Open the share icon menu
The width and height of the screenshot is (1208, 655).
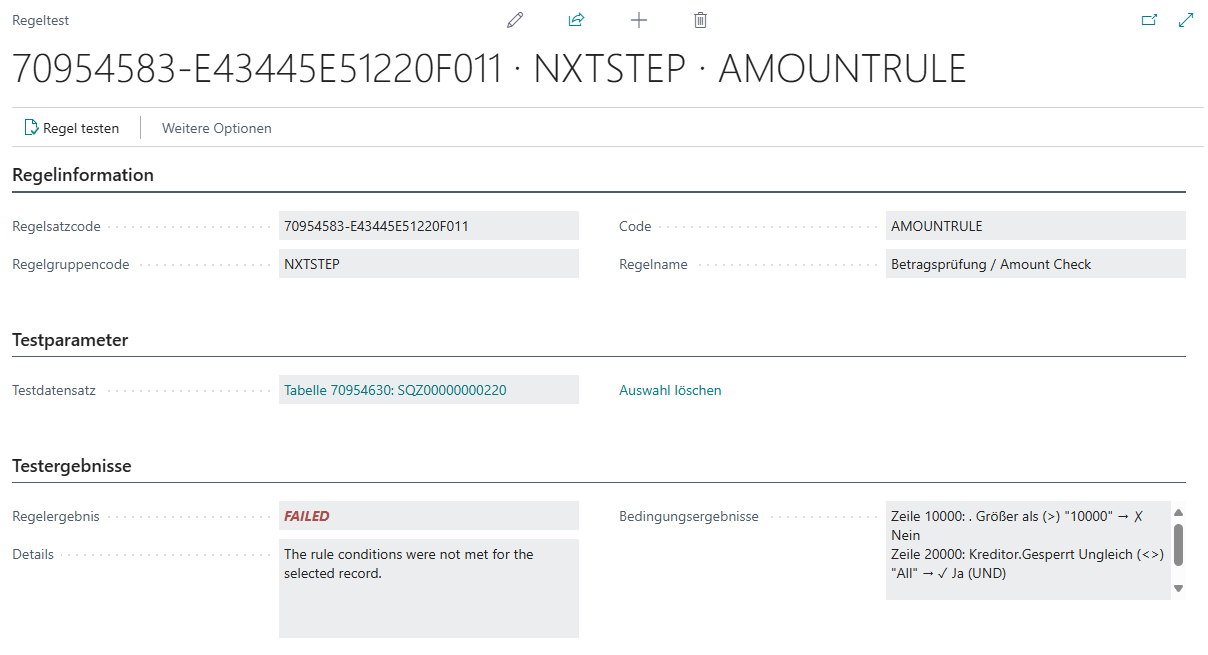click(x=576, y=20)
